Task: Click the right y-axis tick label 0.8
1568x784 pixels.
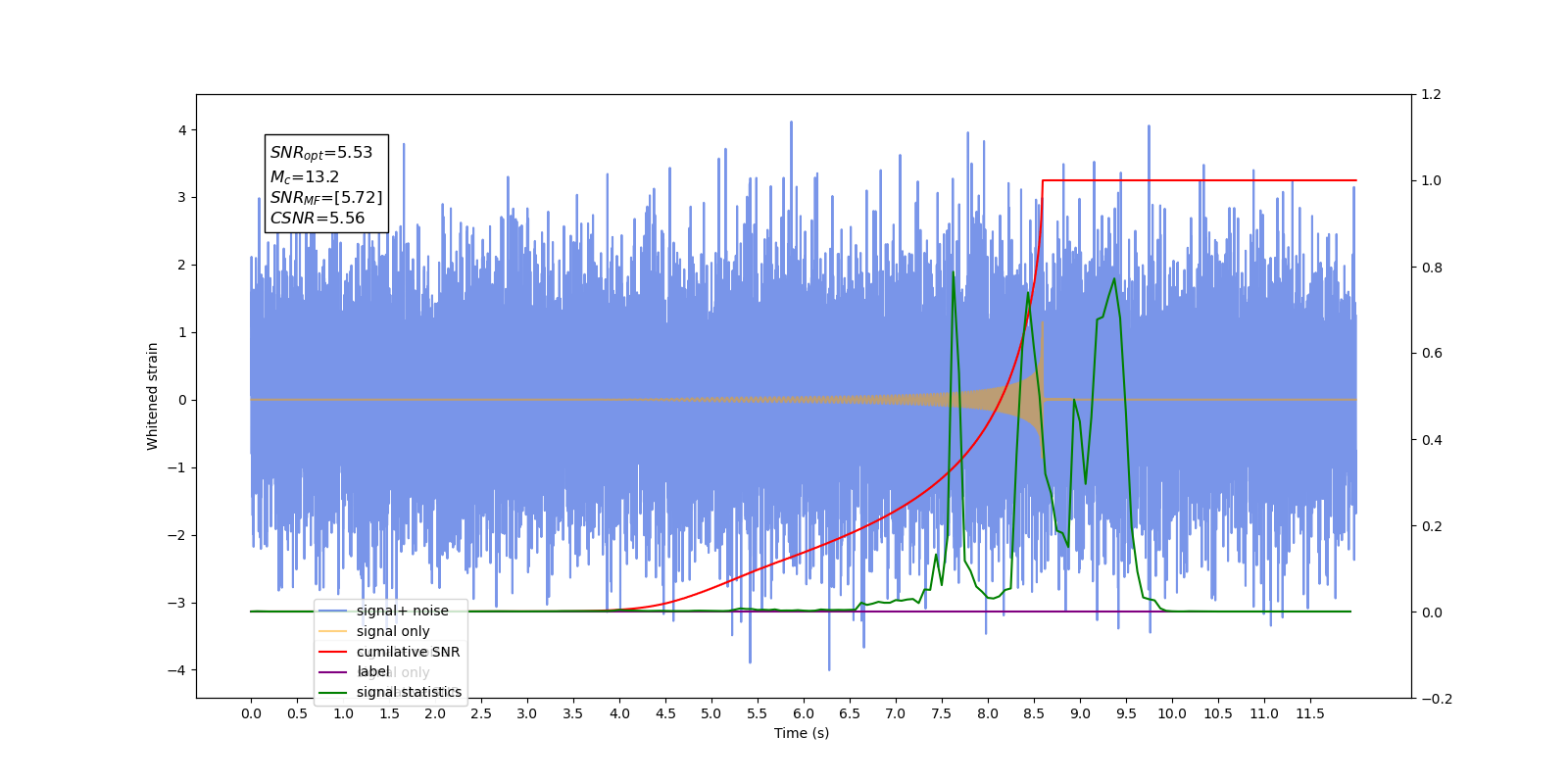Action: pos(1432,268)
